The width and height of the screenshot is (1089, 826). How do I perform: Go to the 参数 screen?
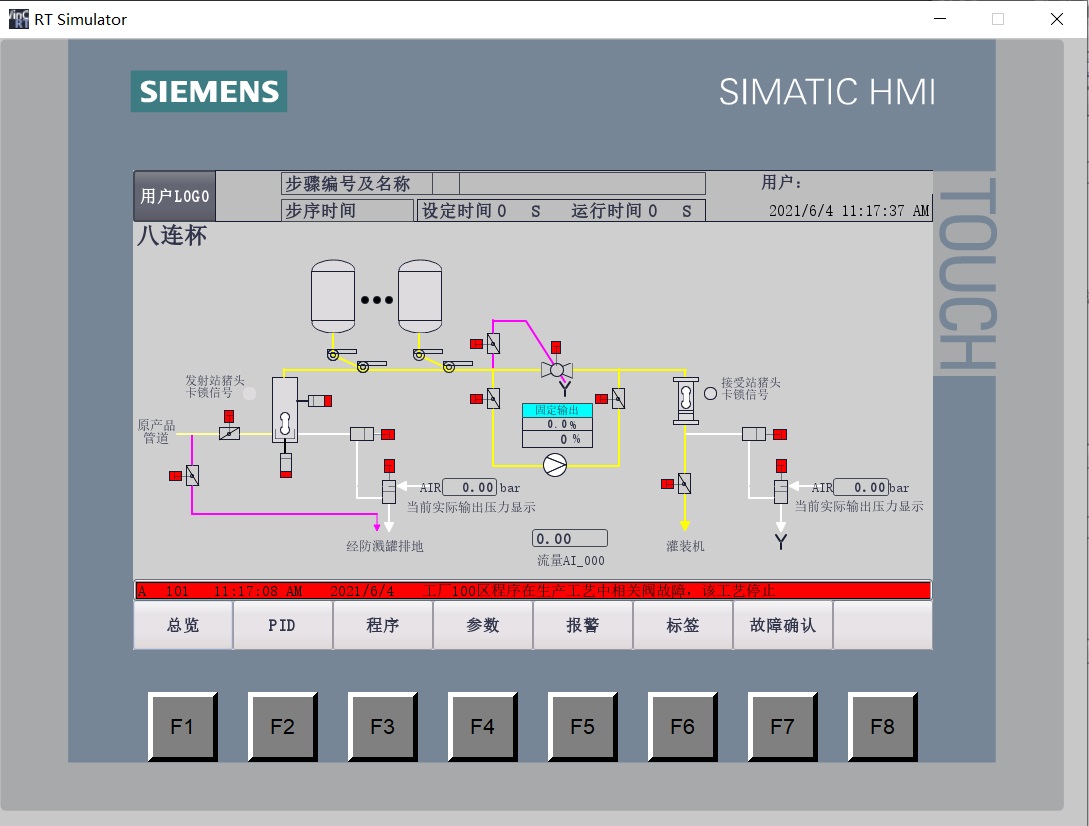coord(483,625)
